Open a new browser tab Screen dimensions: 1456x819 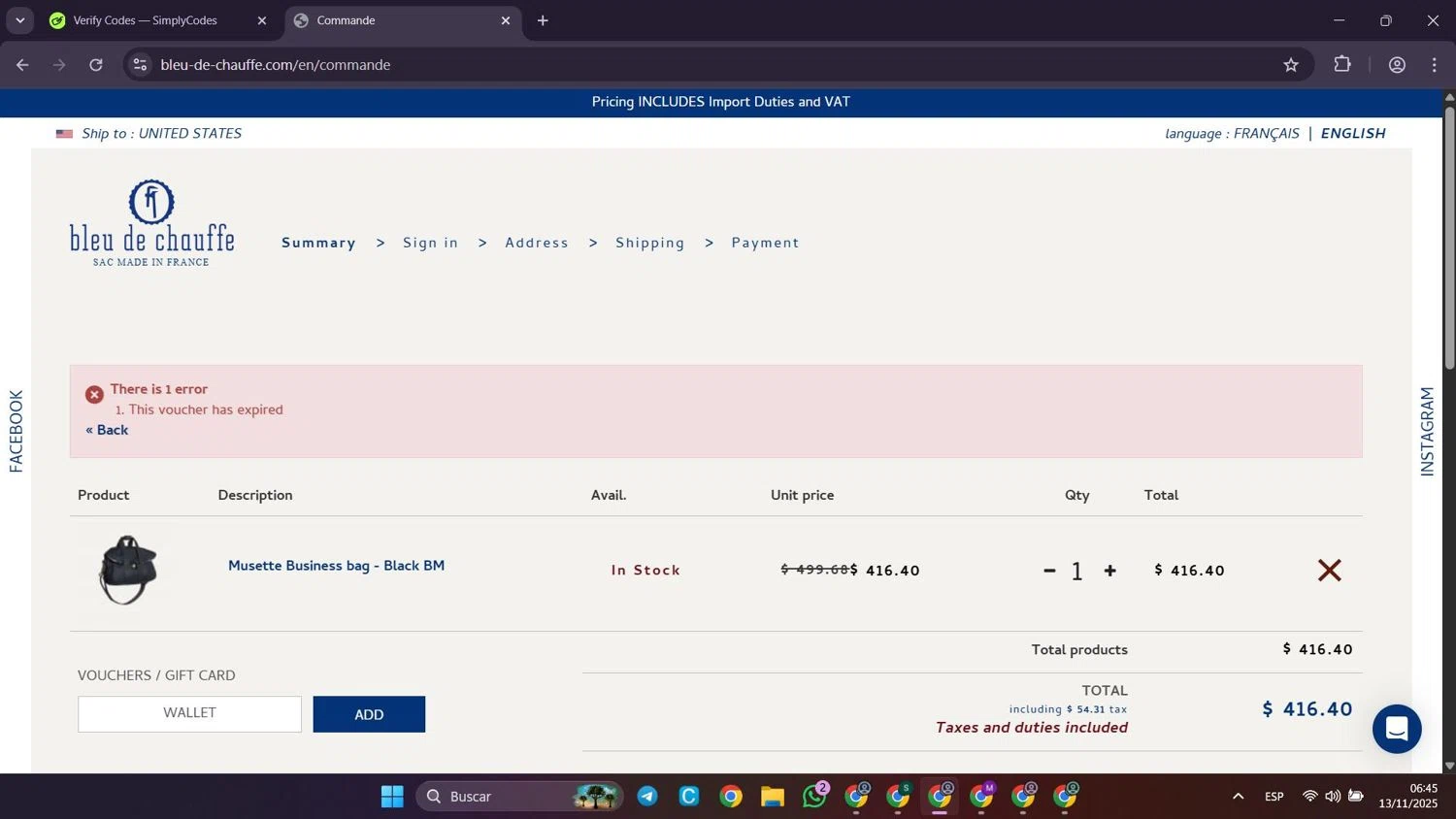[x=543, y=20]
